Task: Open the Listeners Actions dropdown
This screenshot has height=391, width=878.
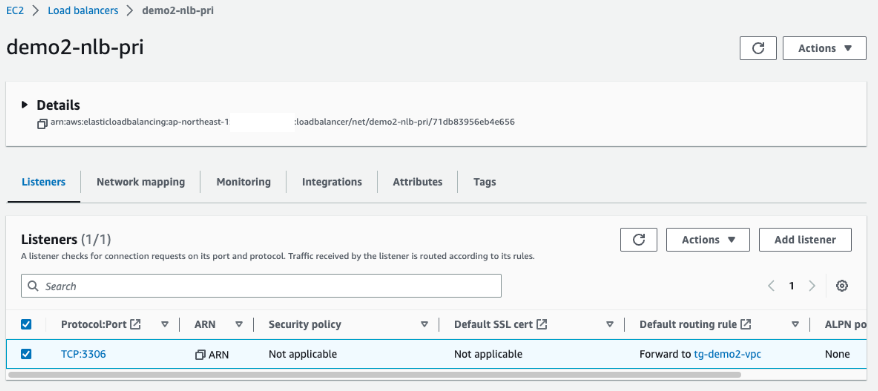Action: [x=708, y=240]
